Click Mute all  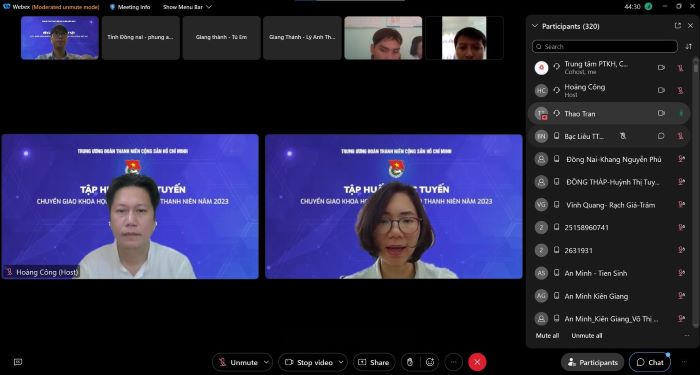547,336
